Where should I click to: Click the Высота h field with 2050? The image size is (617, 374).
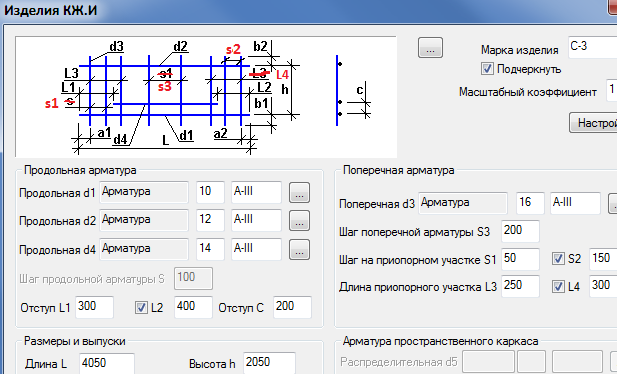pos(269,363)
